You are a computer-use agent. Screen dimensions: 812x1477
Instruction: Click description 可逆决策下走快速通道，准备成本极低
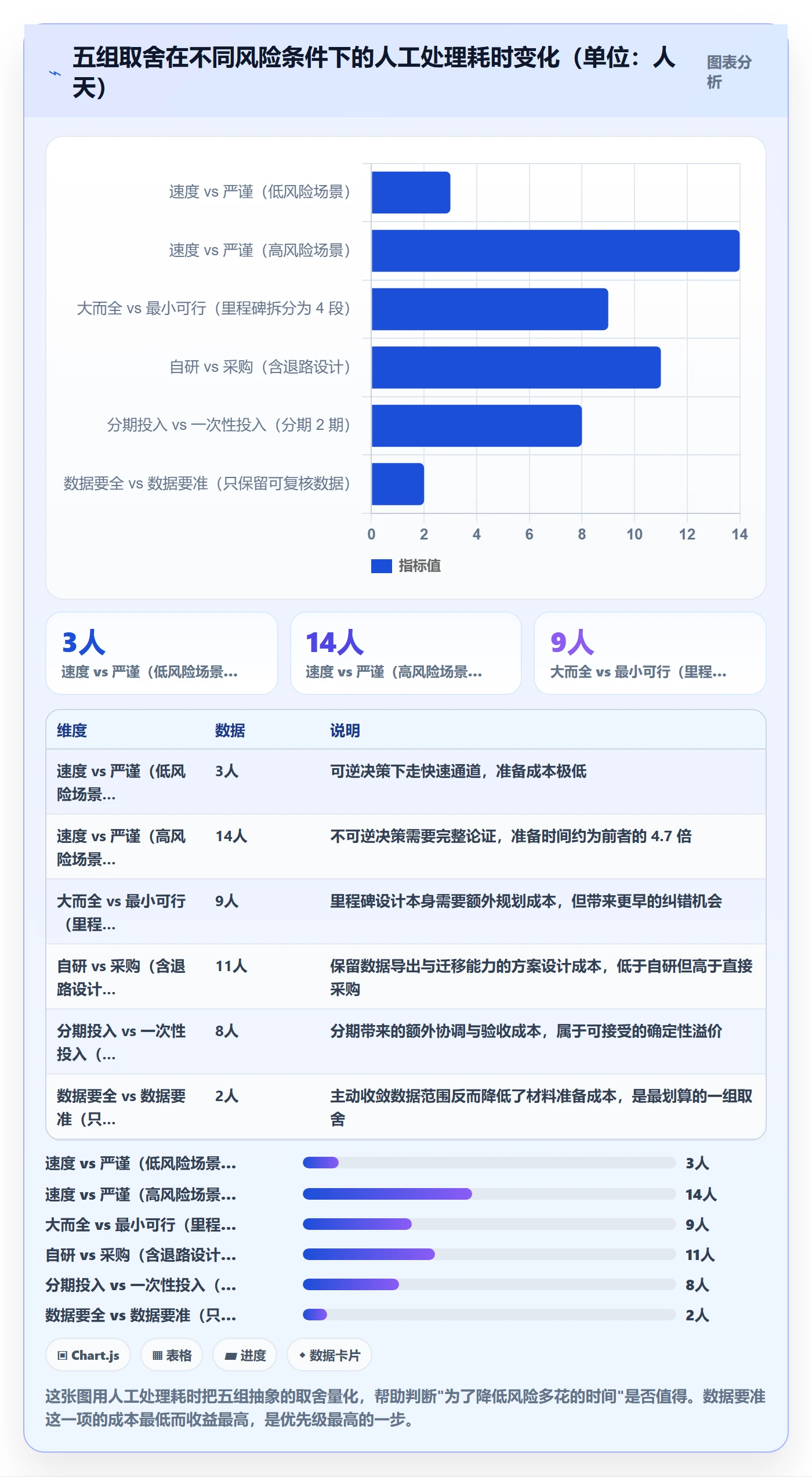point(458,771)
